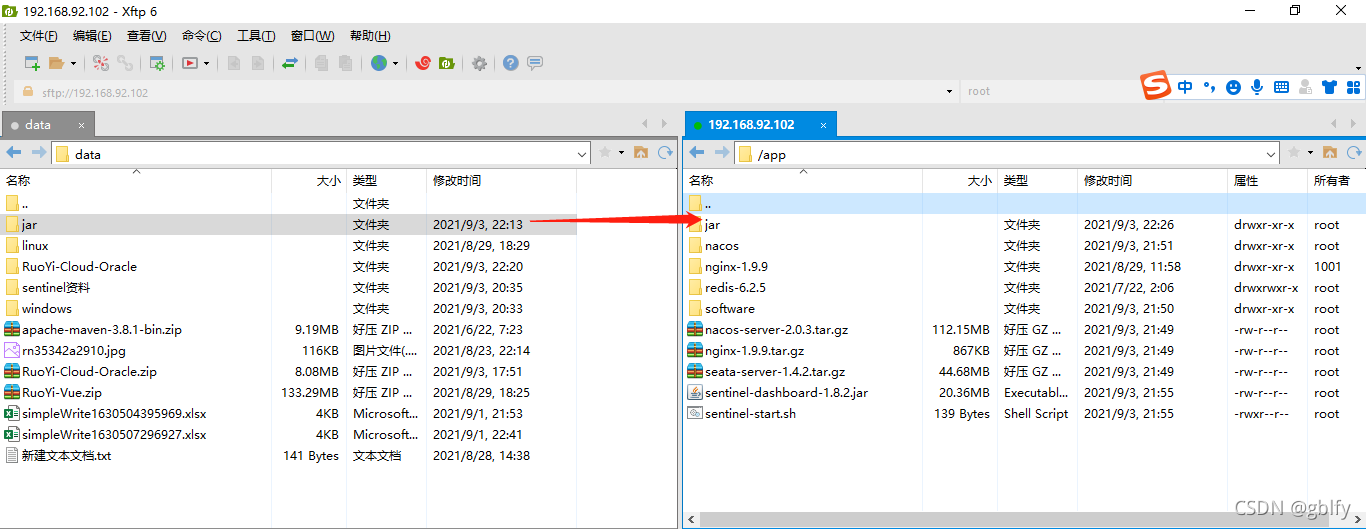The height and width of the screenshot is (529, 1366).
Task: Open the remote pane bookmark dropdown arrow
Action: pyautogui.click(x=1310, y=153)
